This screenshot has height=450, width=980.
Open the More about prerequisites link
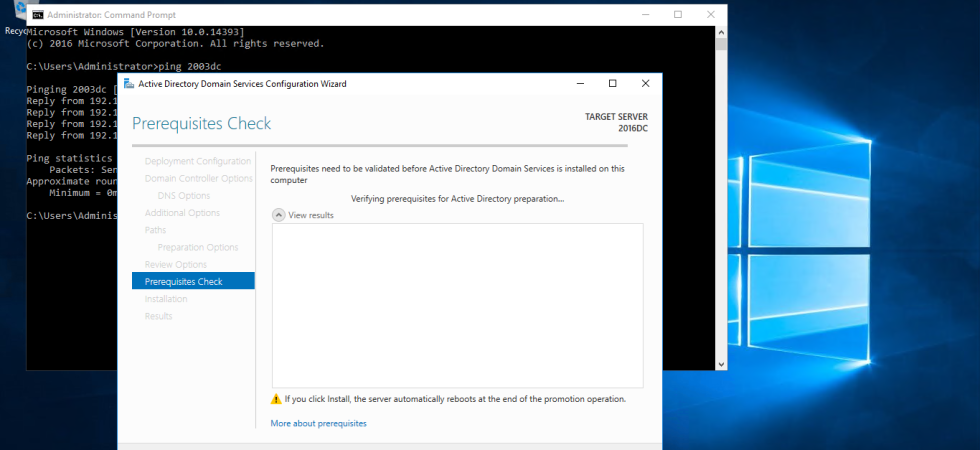point(318,423)
